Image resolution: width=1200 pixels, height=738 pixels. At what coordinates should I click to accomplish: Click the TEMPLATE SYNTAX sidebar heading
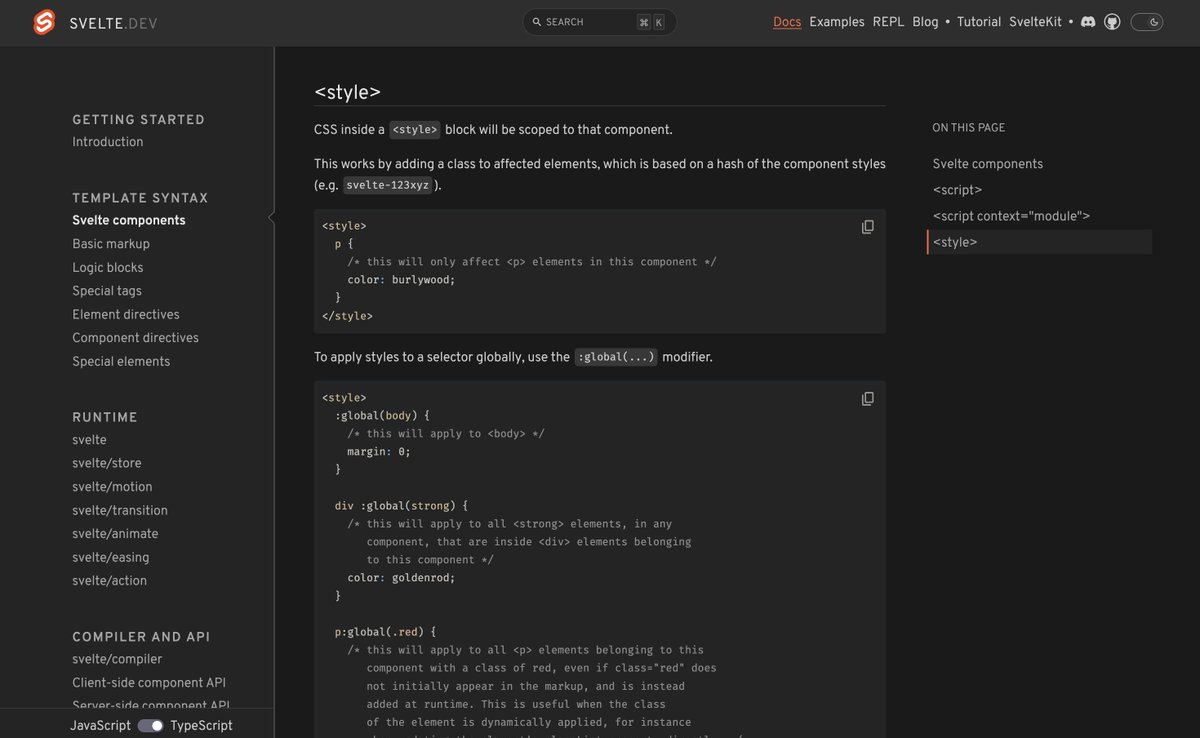tap(140, 198)
